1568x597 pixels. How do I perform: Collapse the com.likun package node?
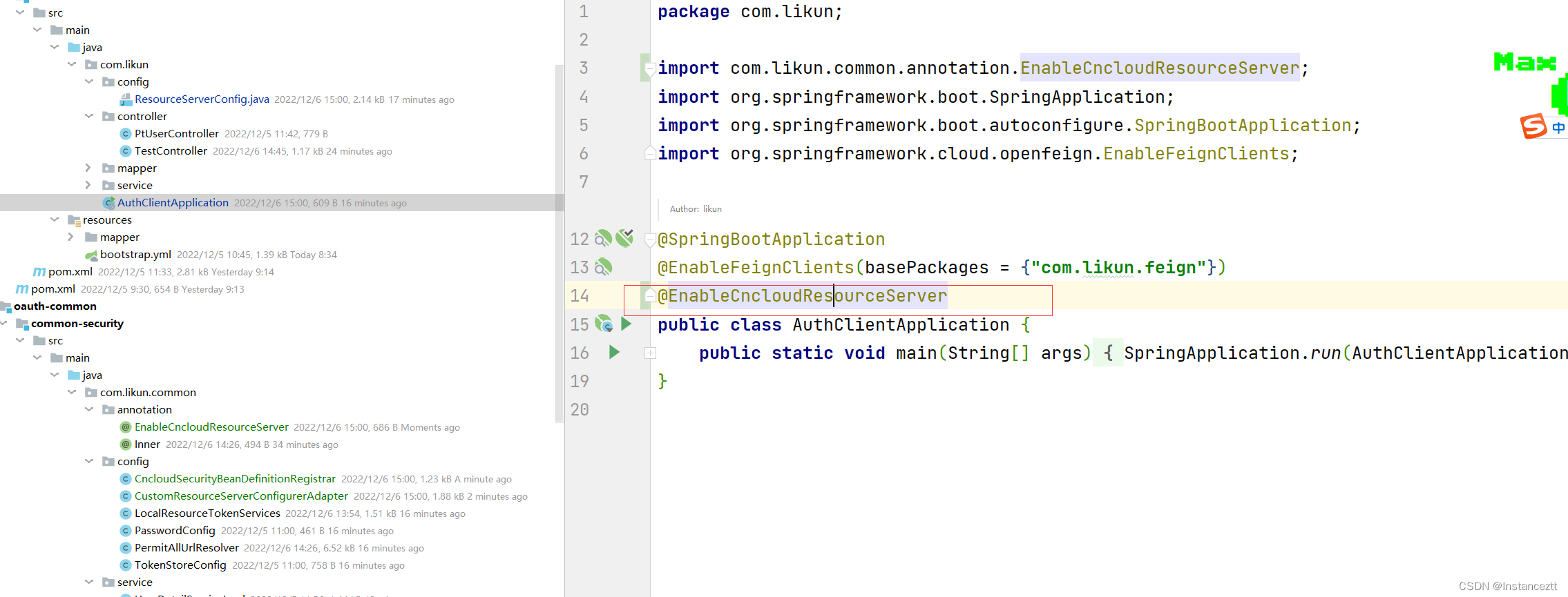72,64
